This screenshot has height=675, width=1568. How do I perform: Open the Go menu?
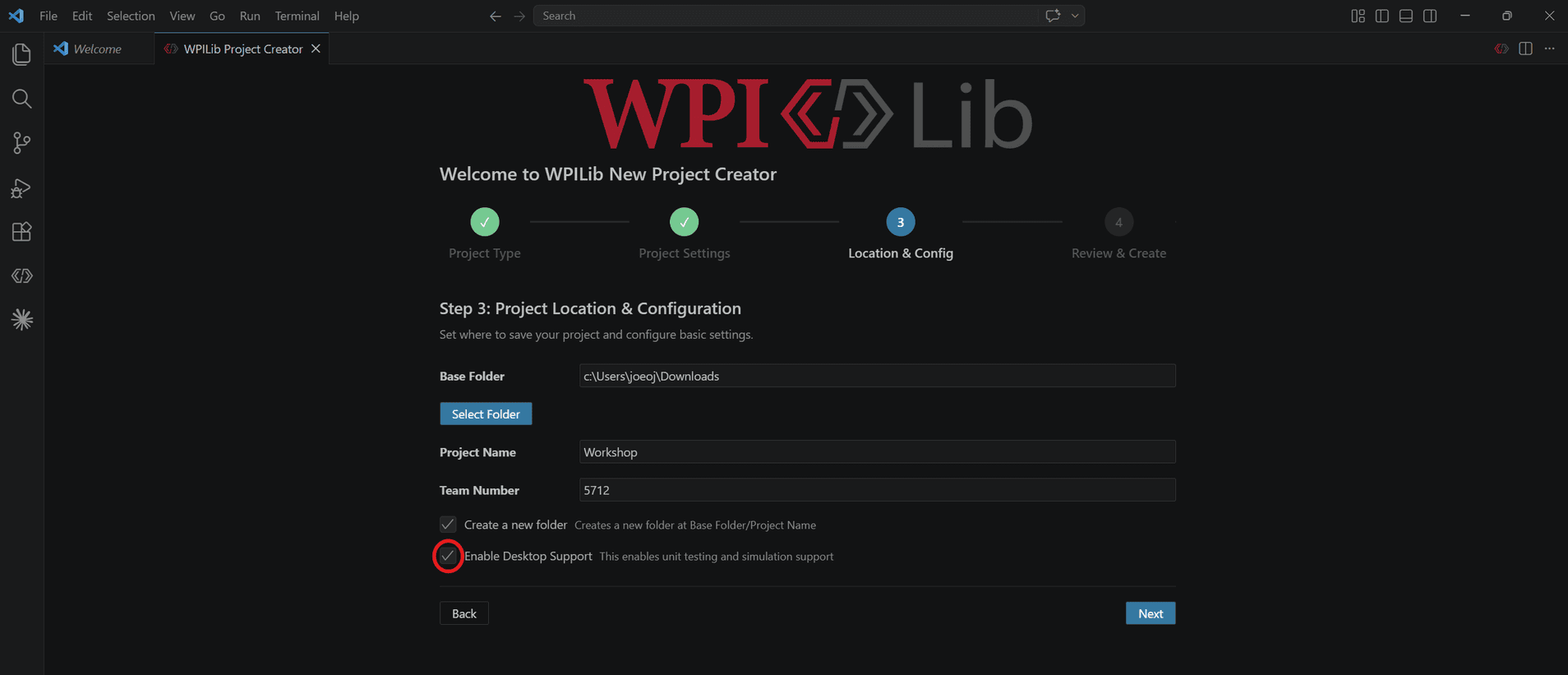click(x=217, y=16)
